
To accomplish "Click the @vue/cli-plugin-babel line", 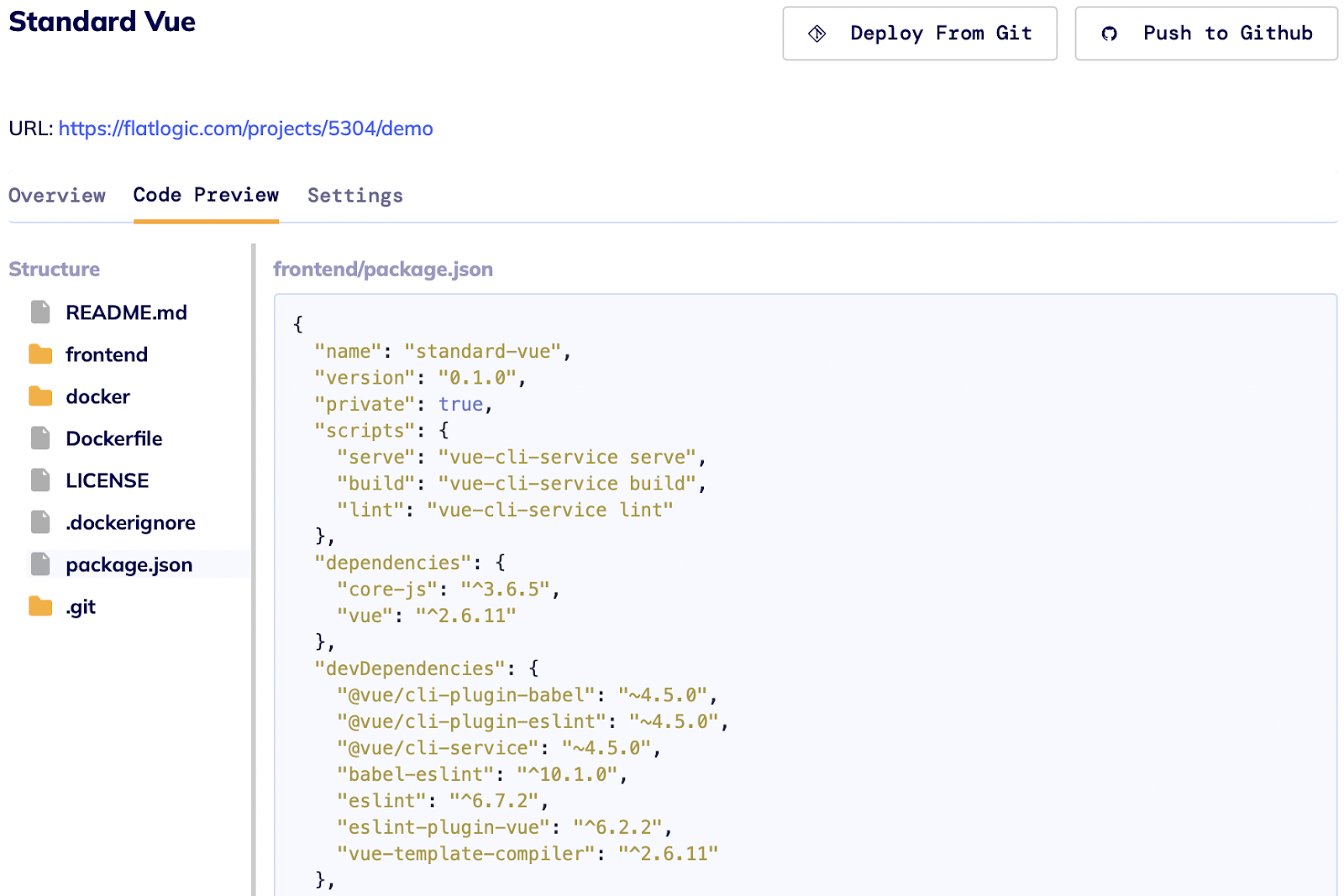I will click(528, 695).
